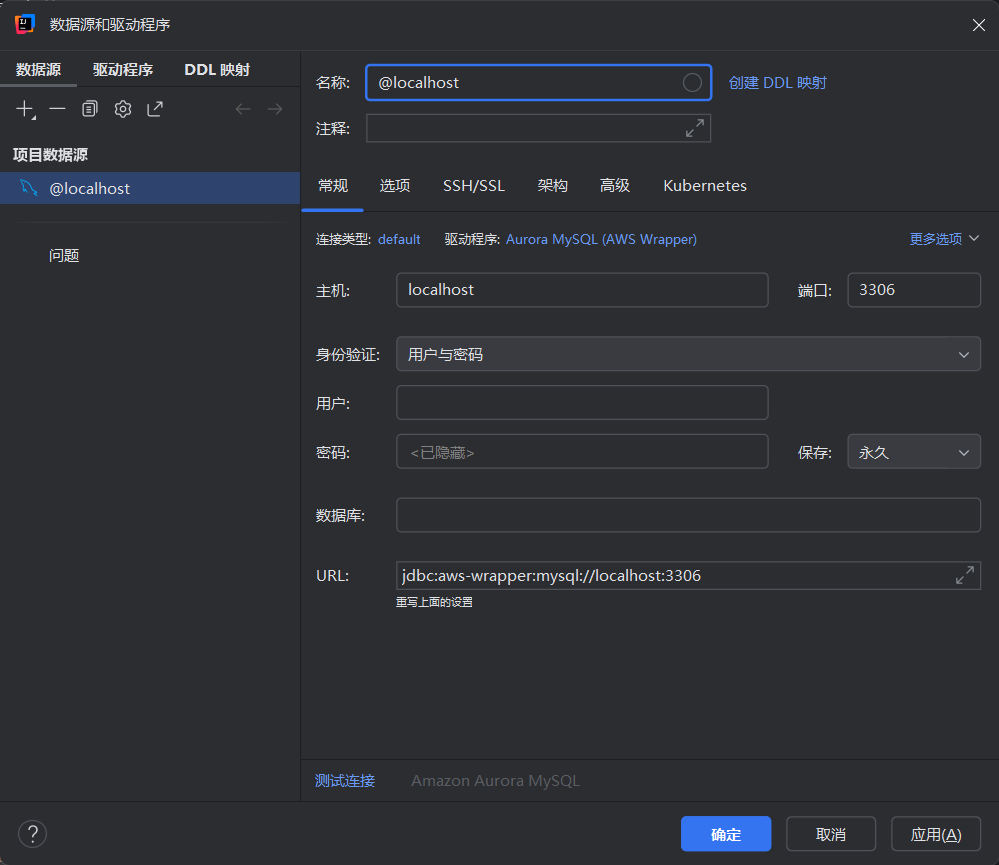
Task: Click the 测试连接 link
Action: [345, 780]
